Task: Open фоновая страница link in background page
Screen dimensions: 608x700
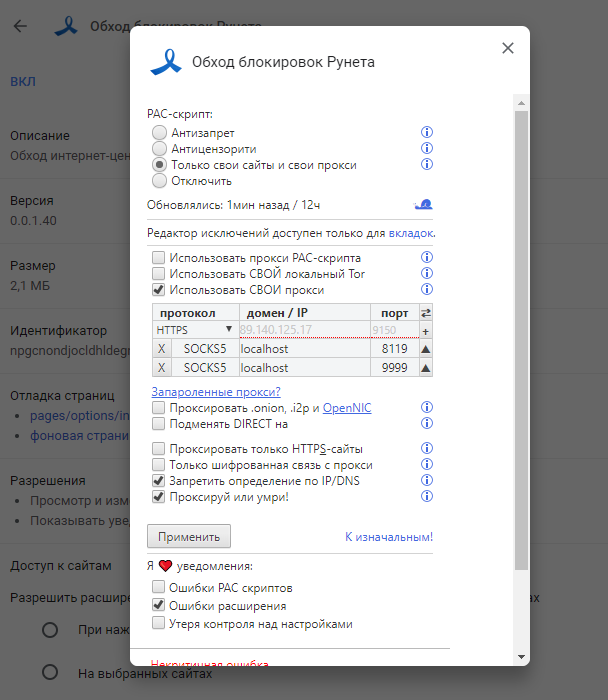Action: tap(80, 435)
